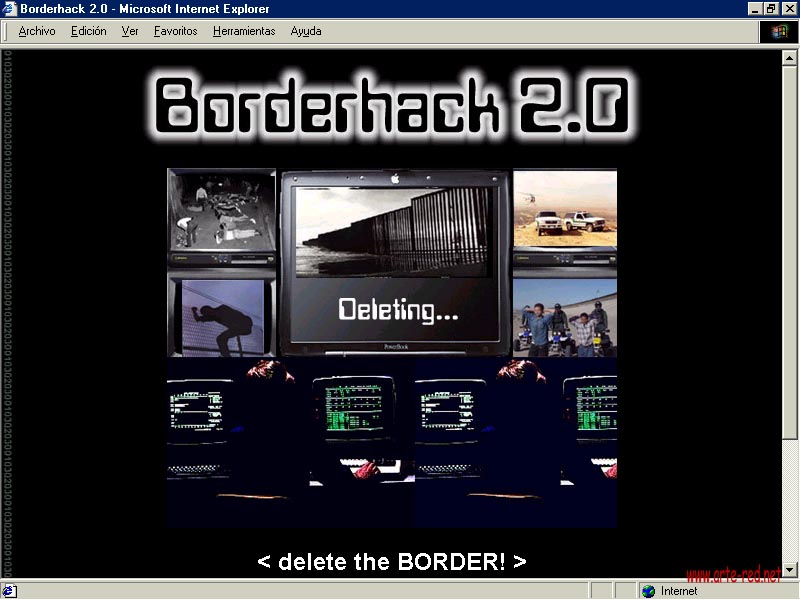Restore the browser window size
The height and width of the screenshot is (600, 800).
click(x=771, y=9)
